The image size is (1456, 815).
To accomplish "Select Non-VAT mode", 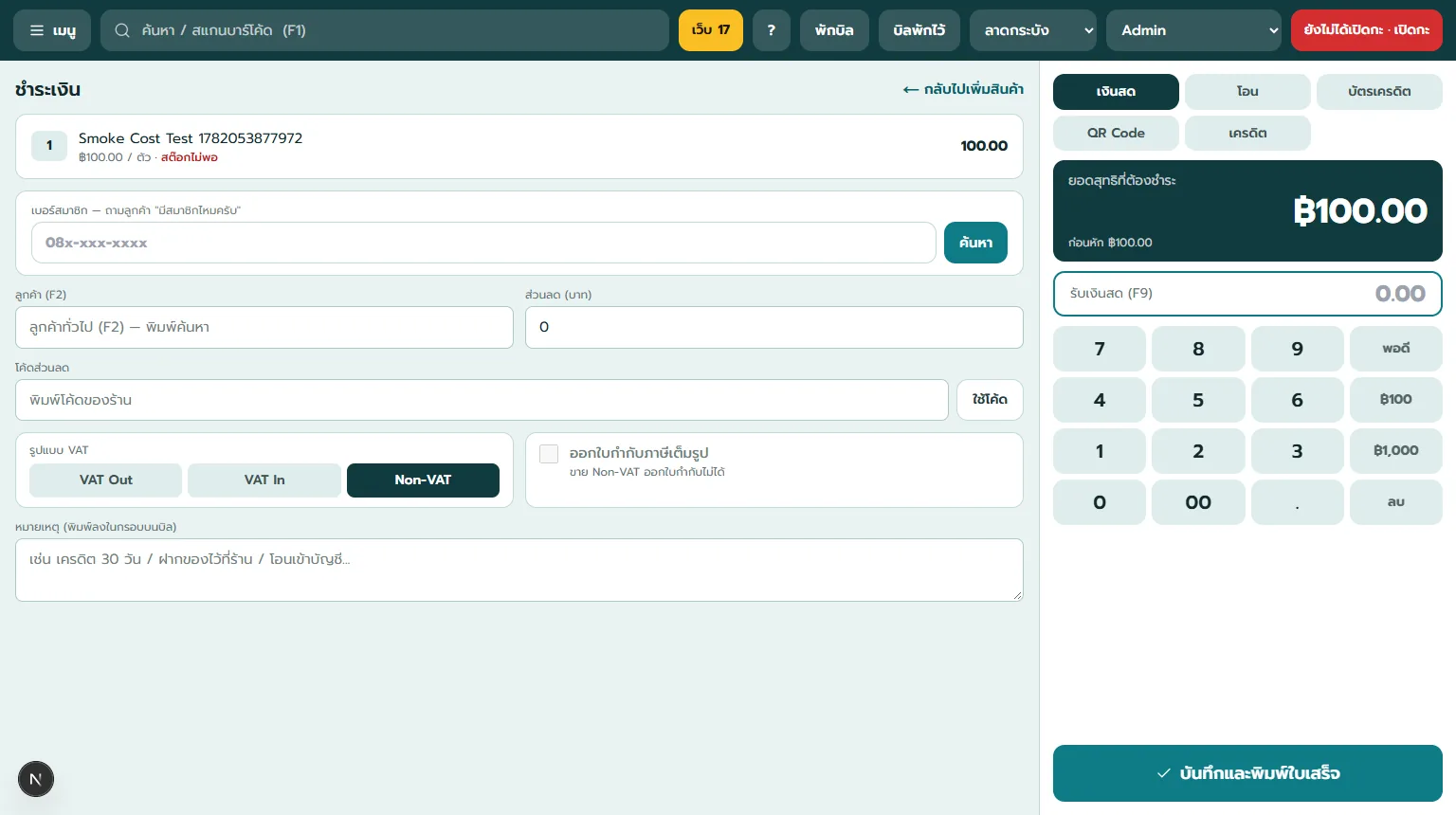I will click(x=423, y=480).
